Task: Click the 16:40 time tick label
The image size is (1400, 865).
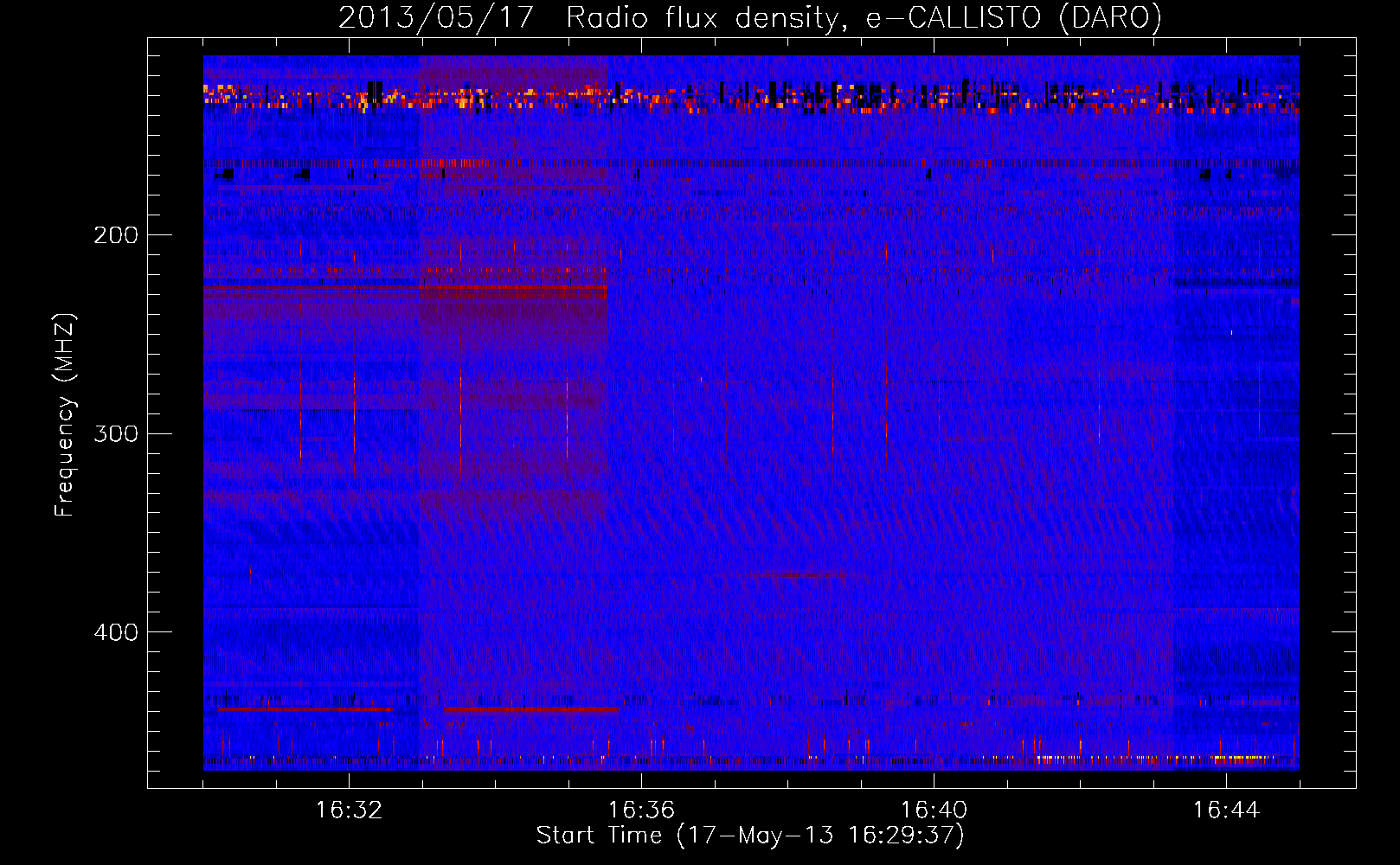Action: tap(934, 811)
